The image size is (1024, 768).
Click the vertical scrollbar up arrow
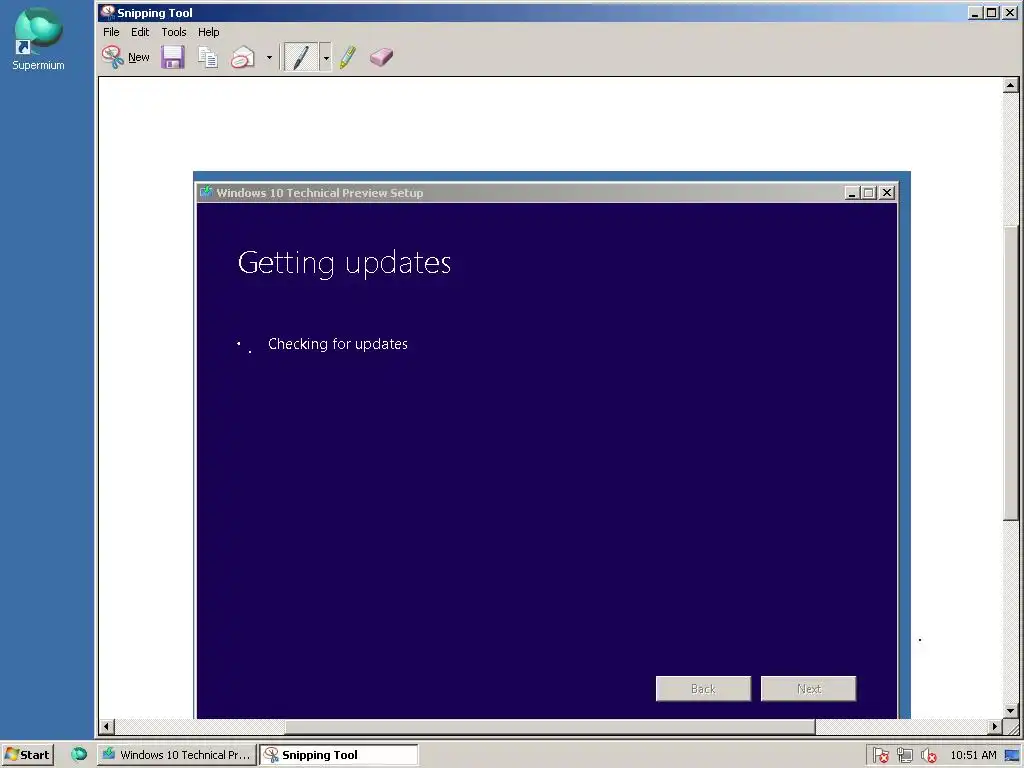pos(1010,85)
